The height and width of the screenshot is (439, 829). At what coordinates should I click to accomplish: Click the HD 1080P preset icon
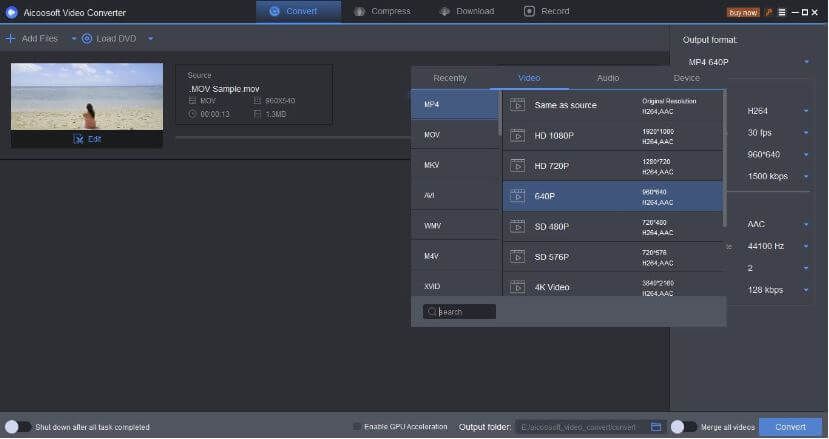(517, 136)
